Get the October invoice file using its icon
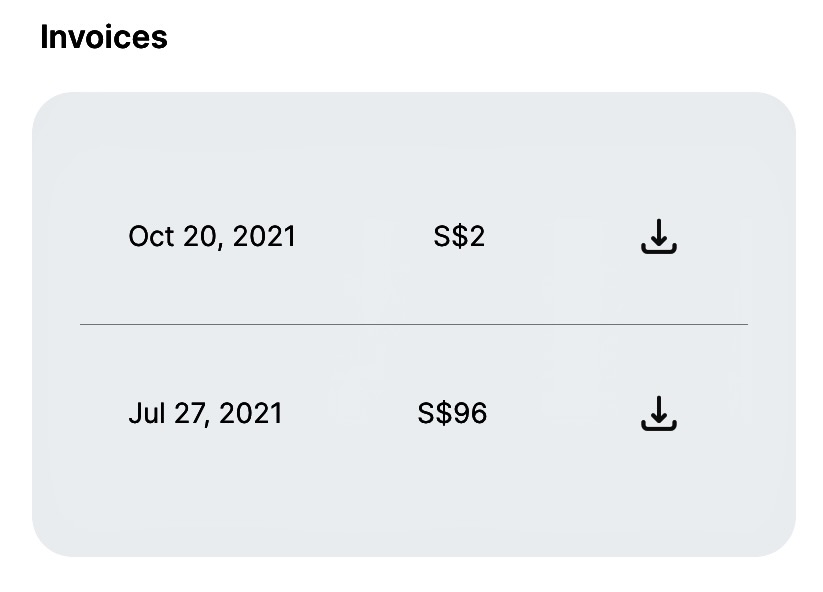The height and width of the screenshot is (592, 823). (x=659, y=237)
